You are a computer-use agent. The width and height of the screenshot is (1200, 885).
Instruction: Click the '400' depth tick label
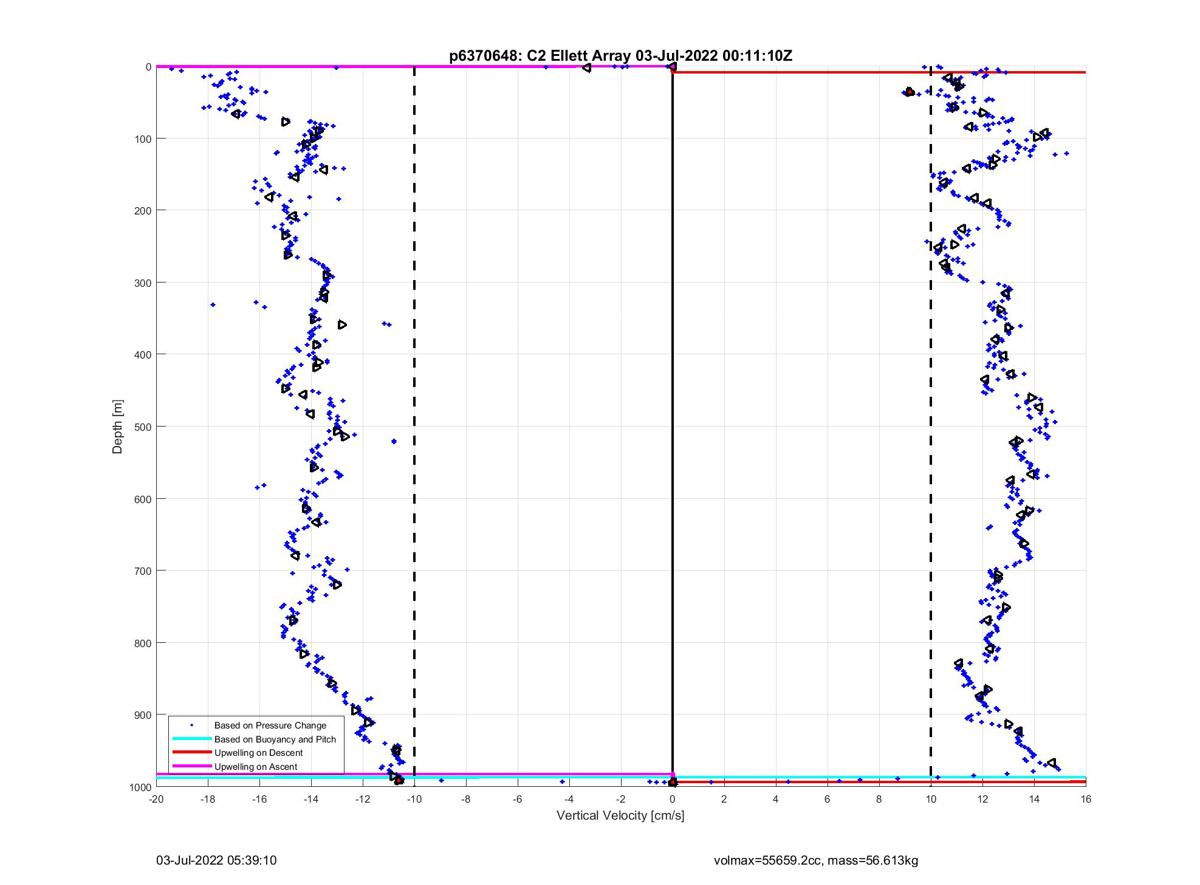coord(141,355)
